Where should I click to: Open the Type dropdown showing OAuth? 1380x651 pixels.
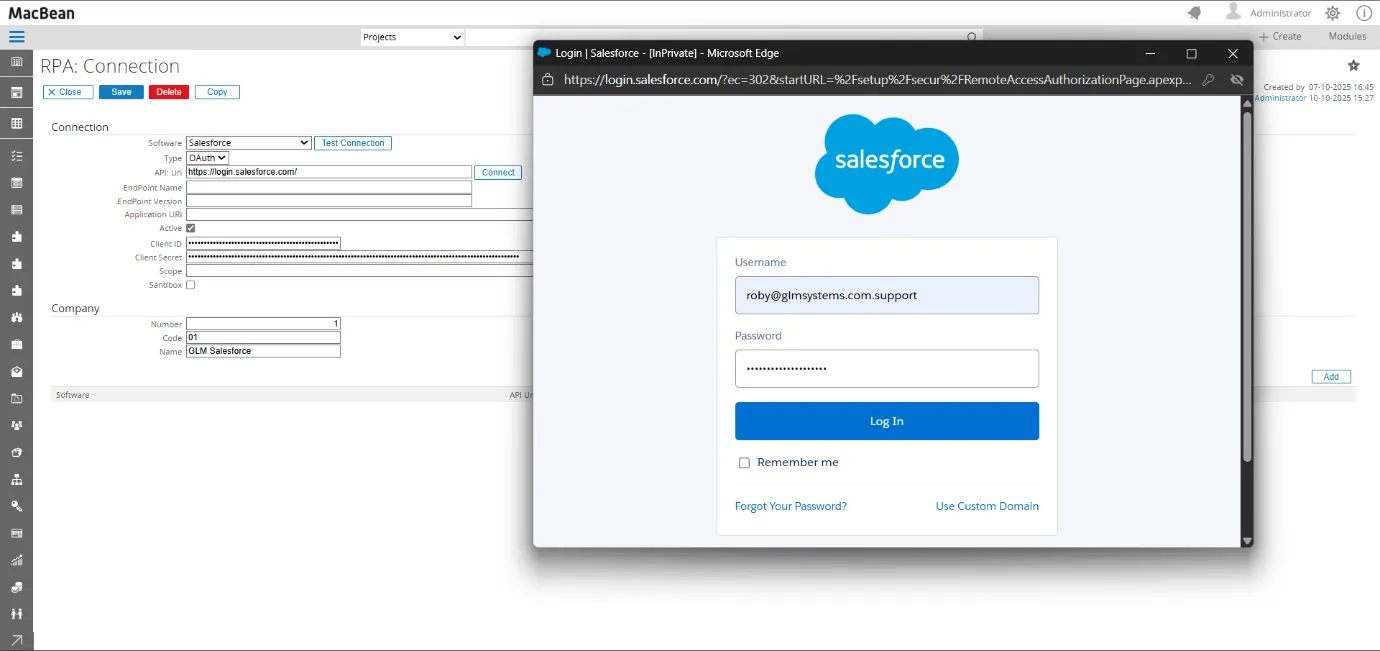208,158
